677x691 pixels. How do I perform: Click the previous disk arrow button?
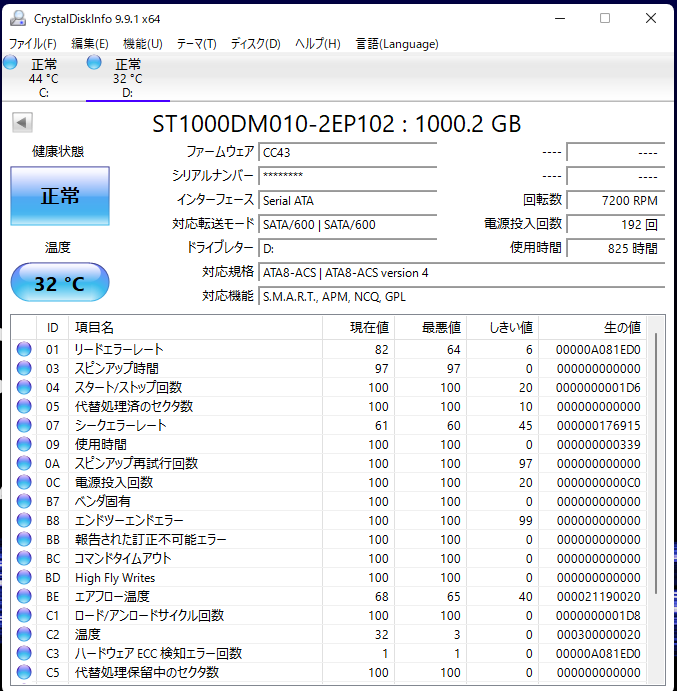(22, 122)
